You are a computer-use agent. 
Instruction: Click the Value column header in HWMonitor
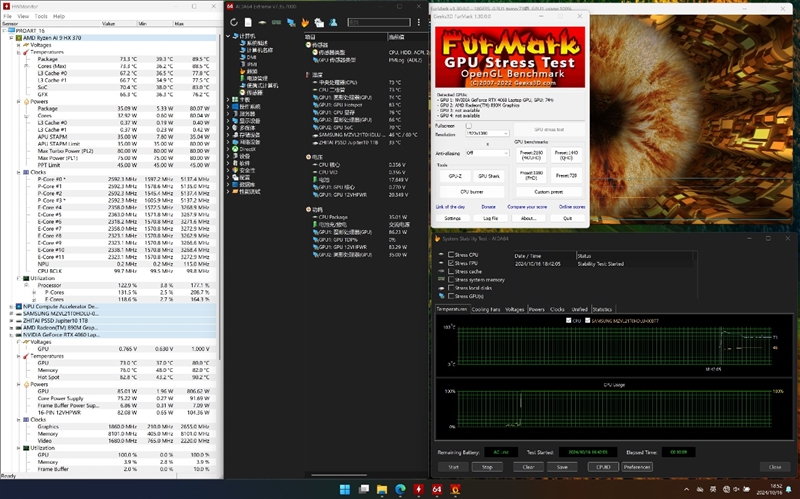click(x=119, y=23)
